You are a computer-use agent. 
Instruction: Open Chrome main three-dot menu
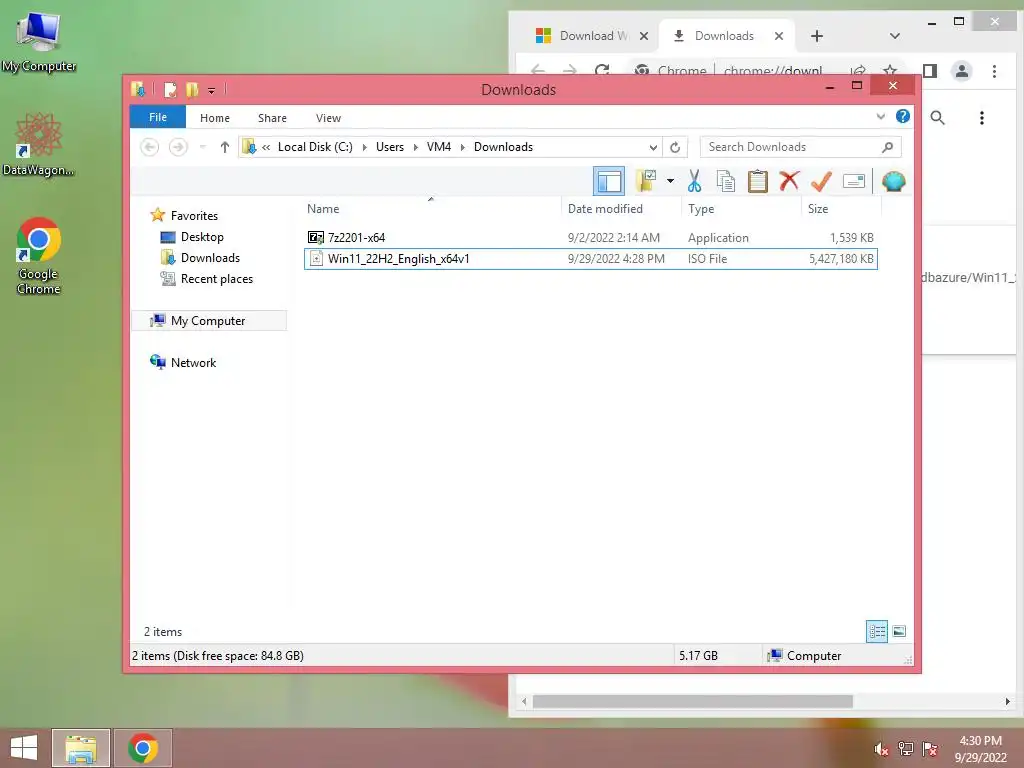click(x=994, y=71)
